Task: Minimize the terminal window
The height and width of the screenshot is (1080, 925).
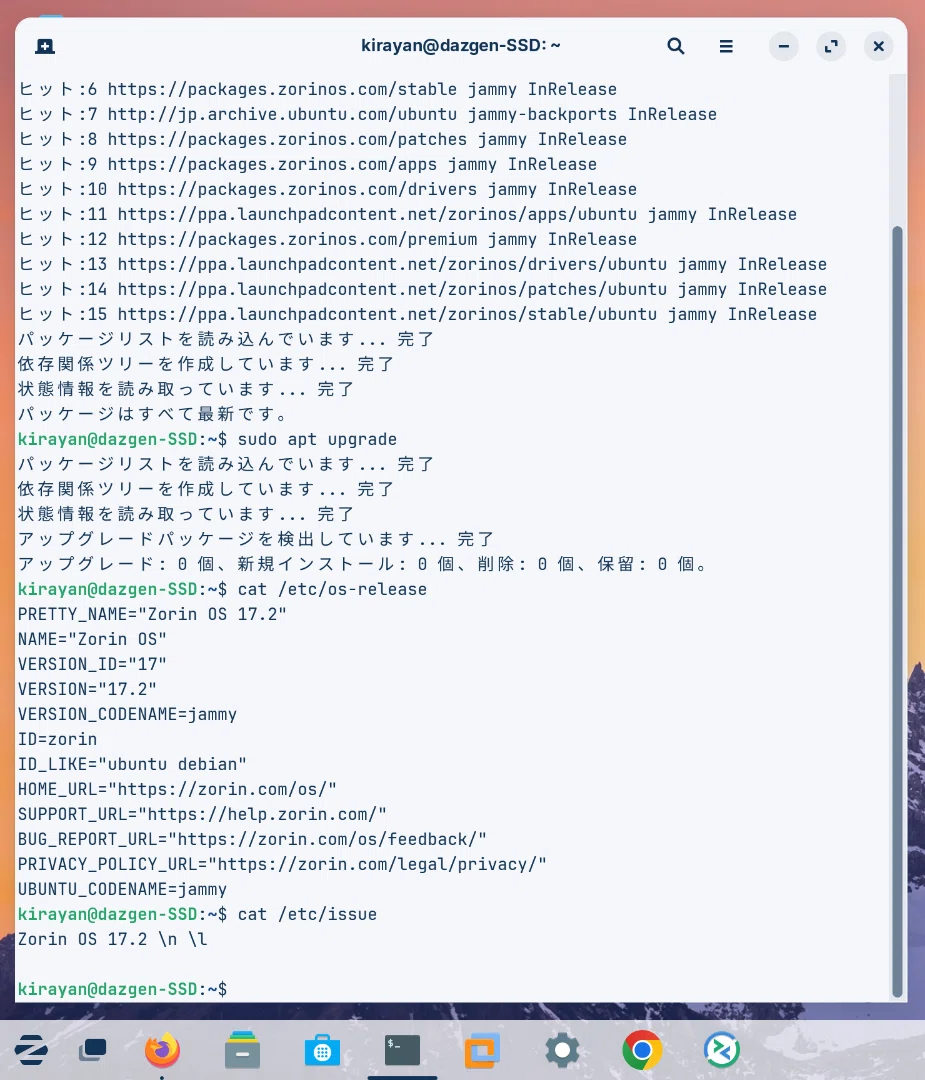Action: [x=784, y=46]
